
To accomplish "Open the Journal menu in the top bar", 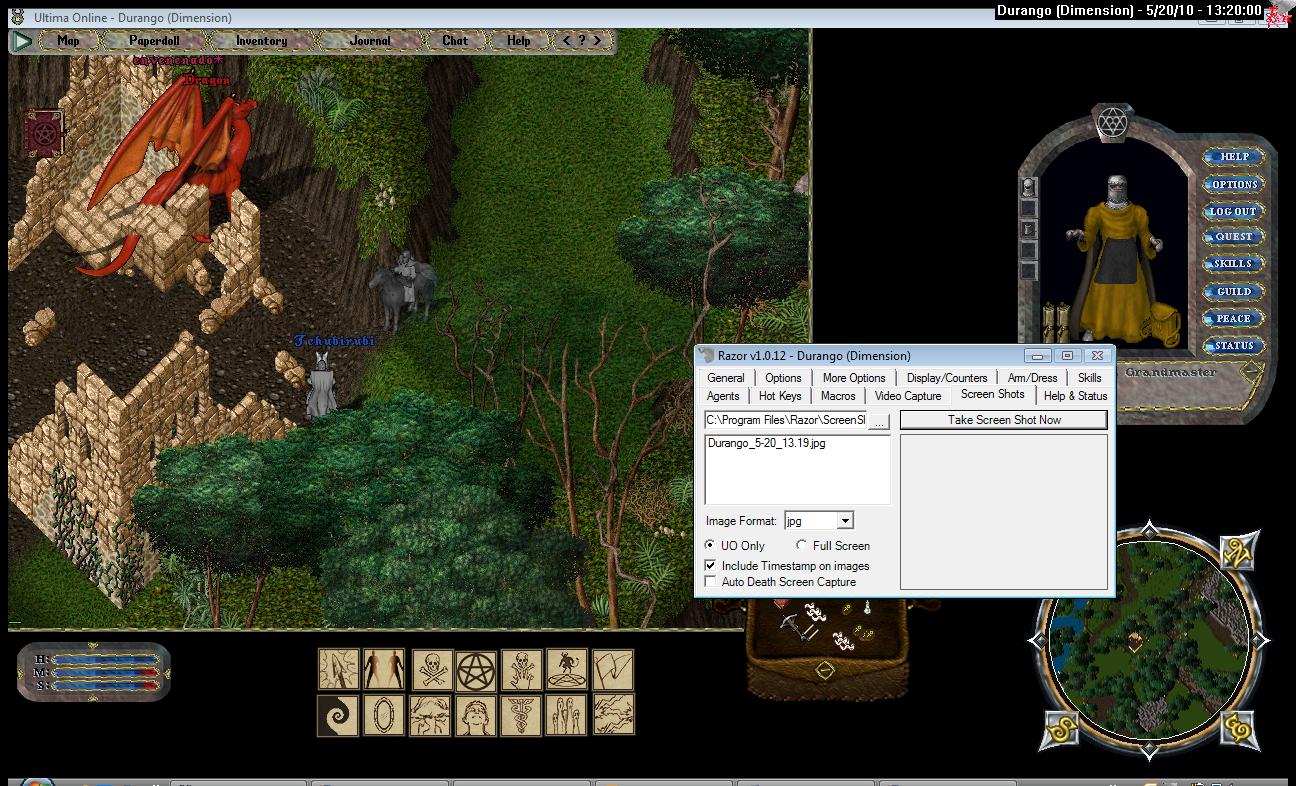I will (x=370, y=41).
